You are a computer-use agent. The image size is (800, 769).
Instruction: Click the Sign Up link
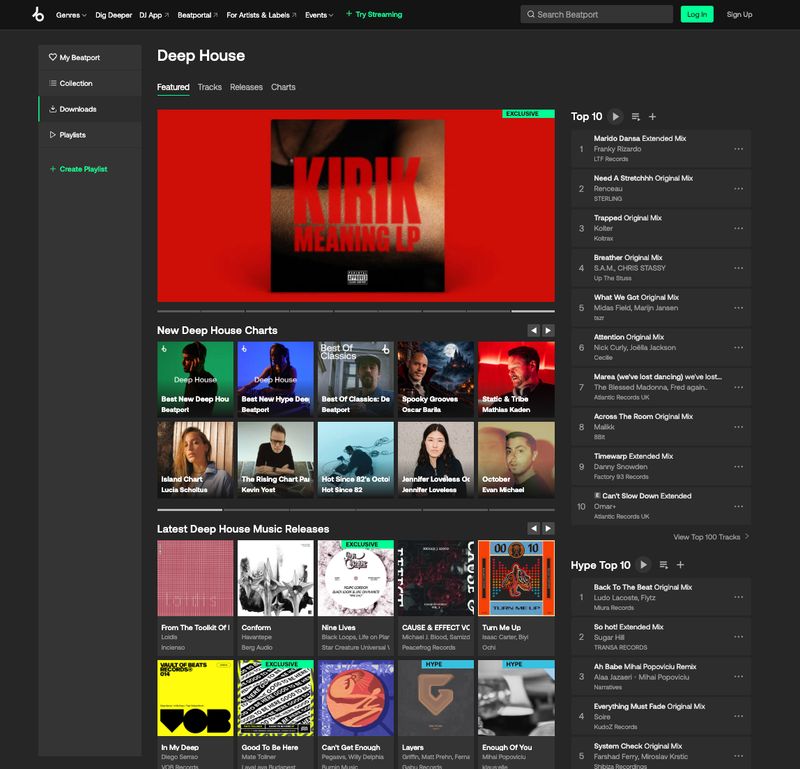coord(739,14)
